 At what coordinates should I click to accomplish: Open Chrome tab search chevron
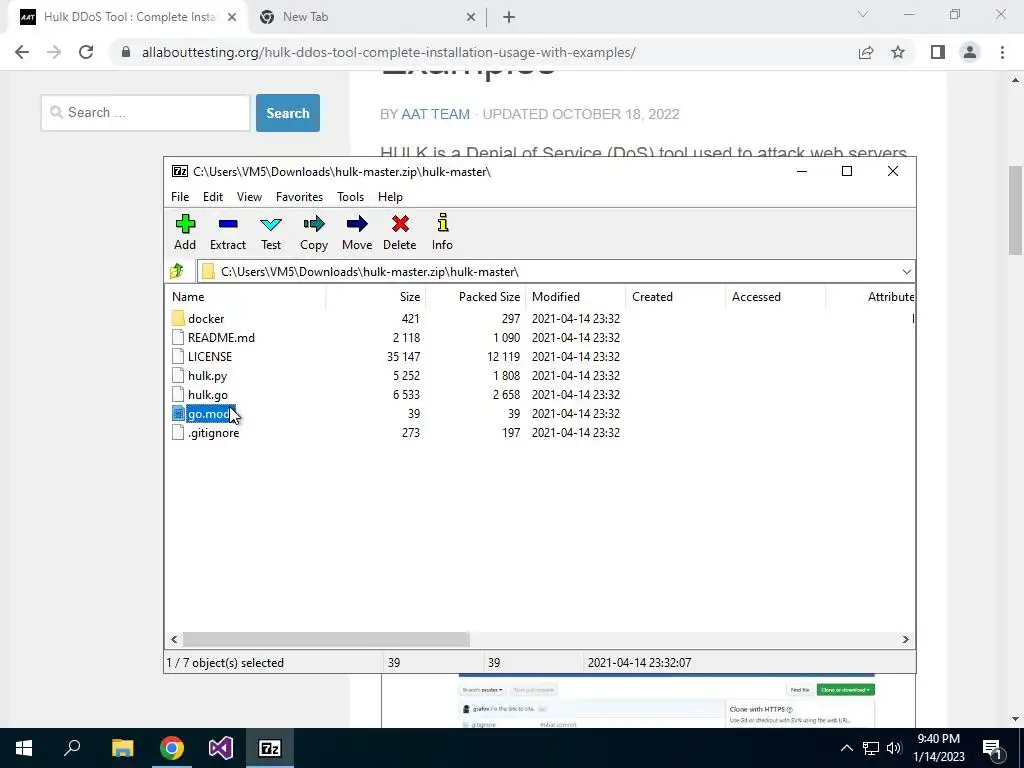pyautogui.click(x=863, y=14)
